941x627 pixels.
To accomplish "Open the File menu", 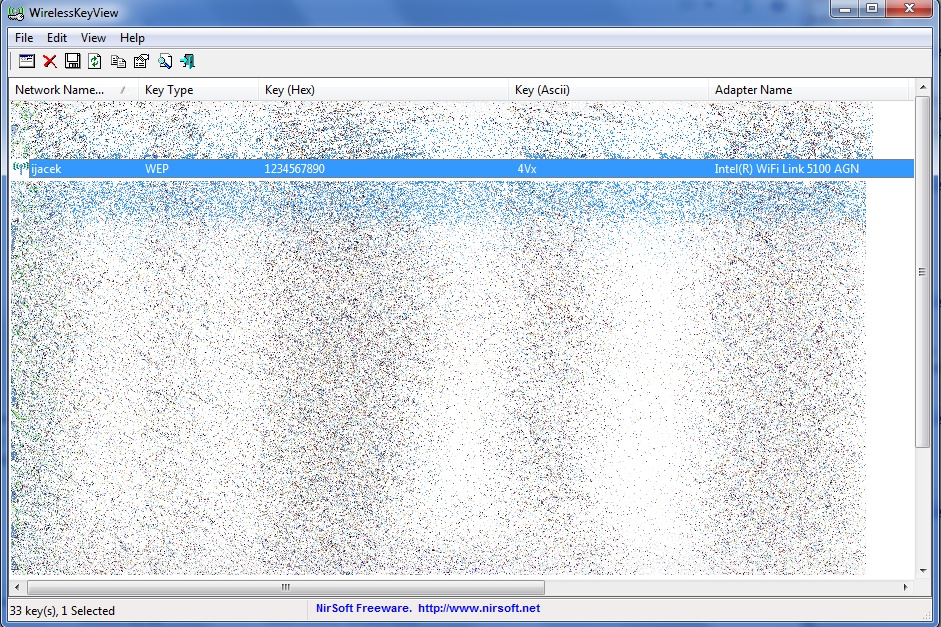I will click(24, 38).
